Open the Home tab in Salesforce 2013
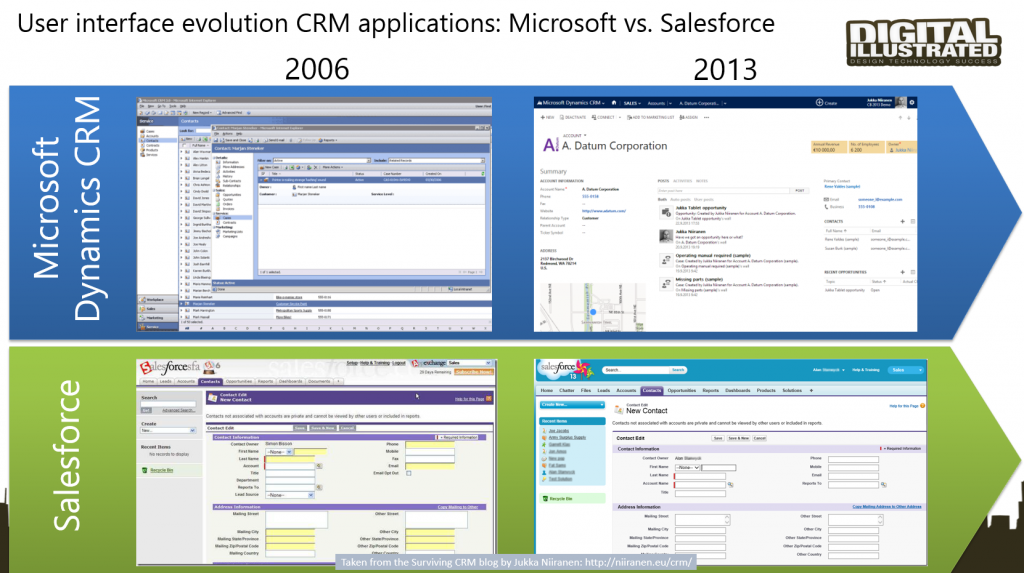This screenshot has height=573, width=1024. click(x=547, y=390)
